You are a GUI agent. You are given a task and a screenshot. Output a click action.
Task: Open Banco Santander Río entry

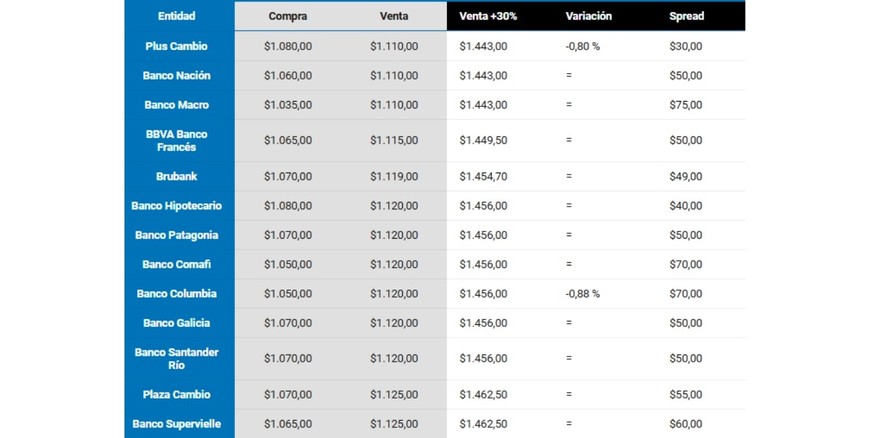click(177, 358)
